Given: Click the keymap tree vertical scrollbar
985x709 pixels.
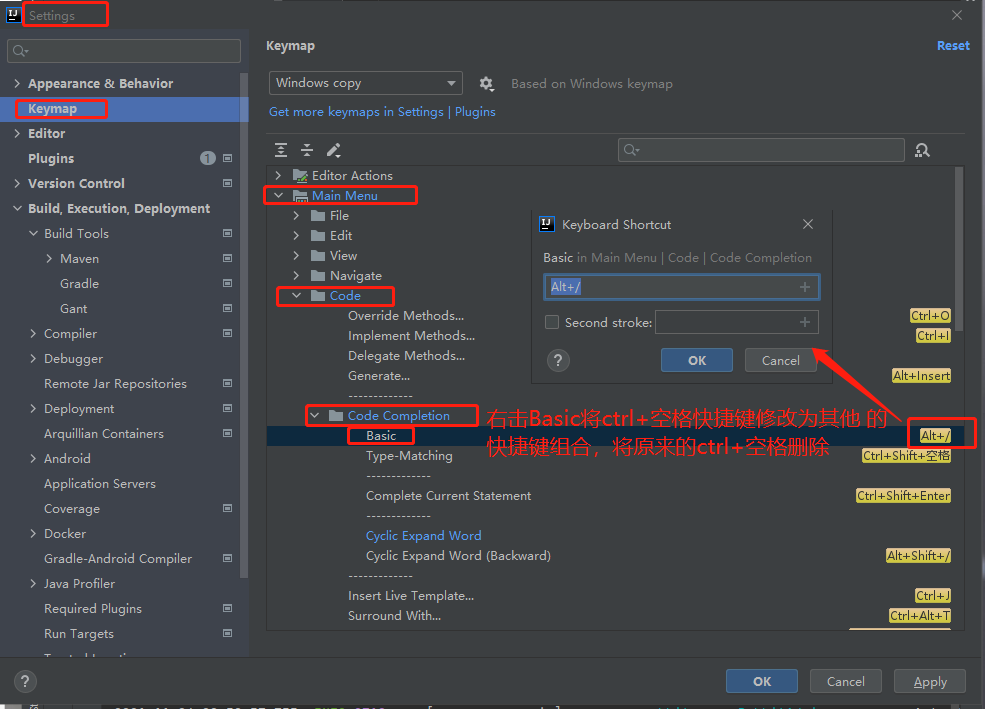Looking at the screenshot, I should (x=959, y=249).
